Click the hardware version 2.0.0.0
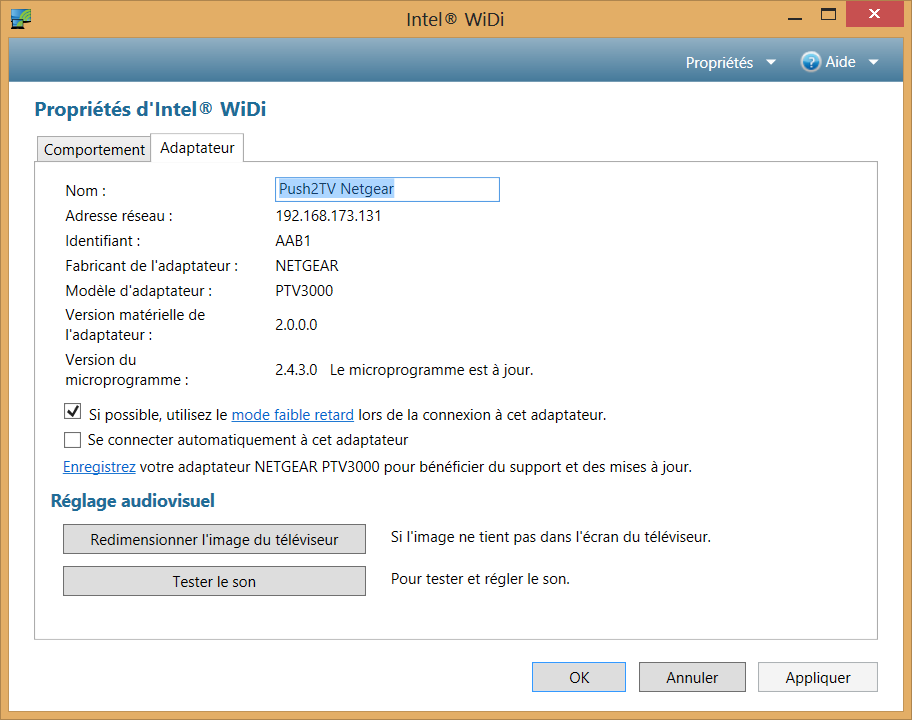This screenshot has height=720, width=912. tap(296, 325)
